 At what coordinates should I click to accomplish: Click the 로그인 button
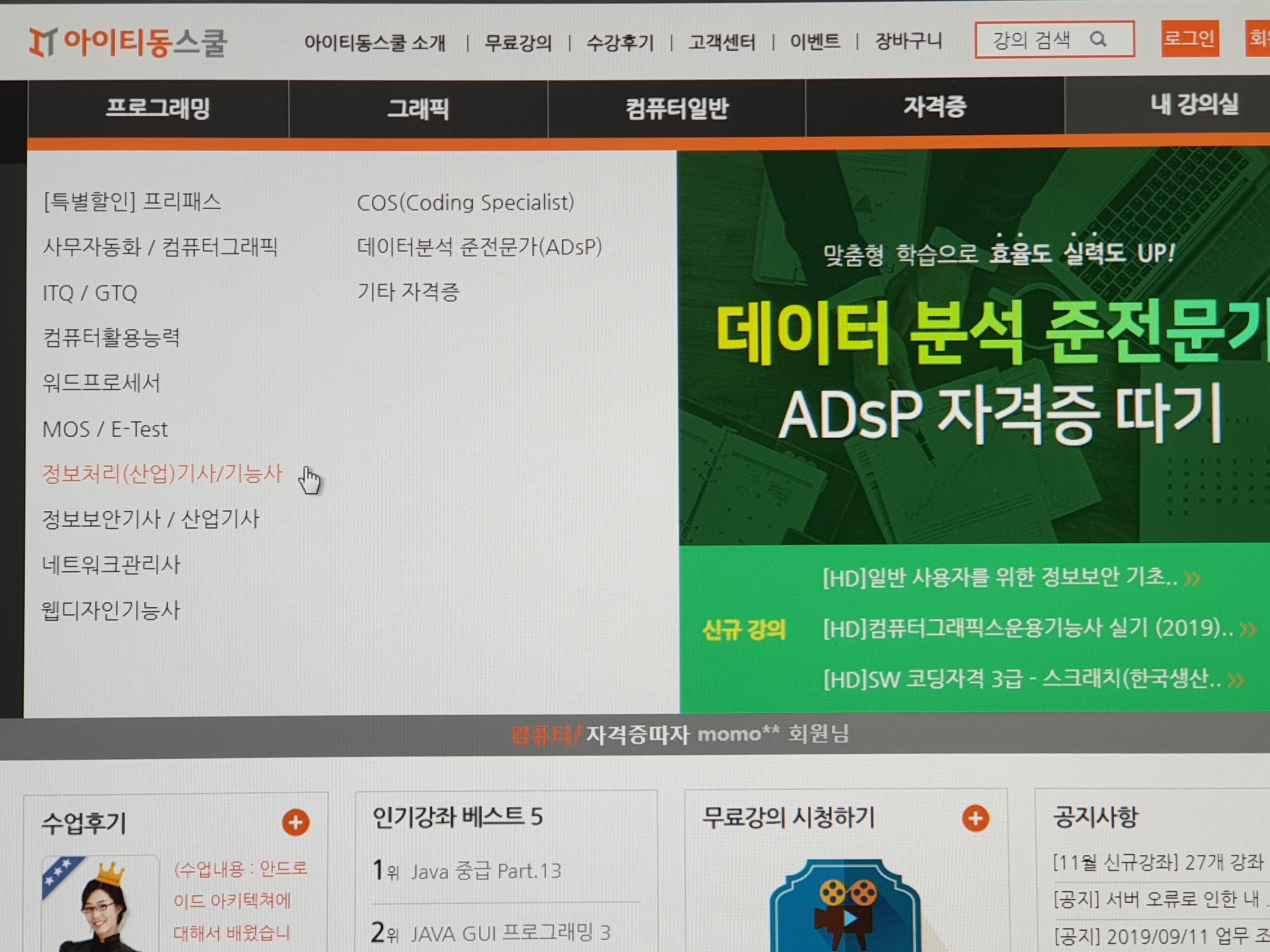click(x=1190, y=38)
